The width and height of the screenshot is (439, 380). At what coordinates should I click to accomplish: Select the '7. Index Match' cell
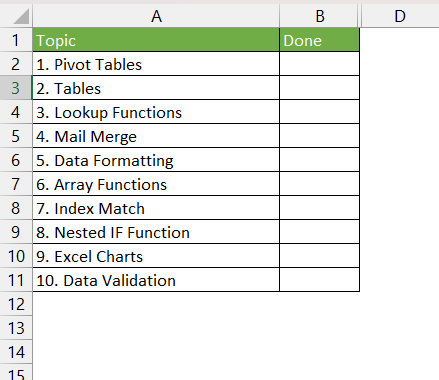click(156, 208)
